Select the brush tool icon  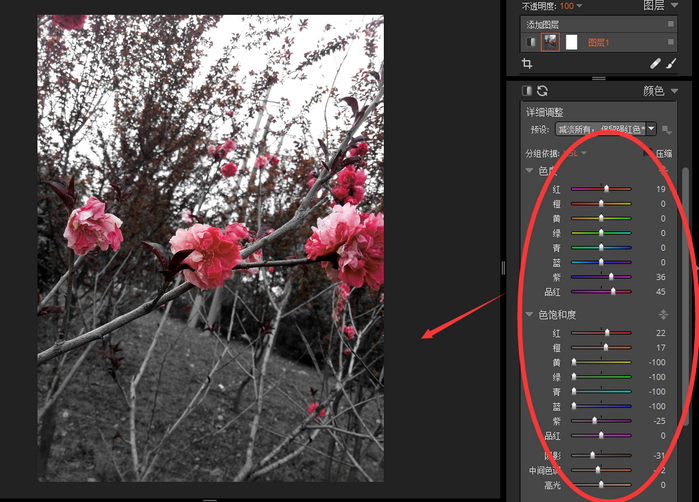(671, 63)
